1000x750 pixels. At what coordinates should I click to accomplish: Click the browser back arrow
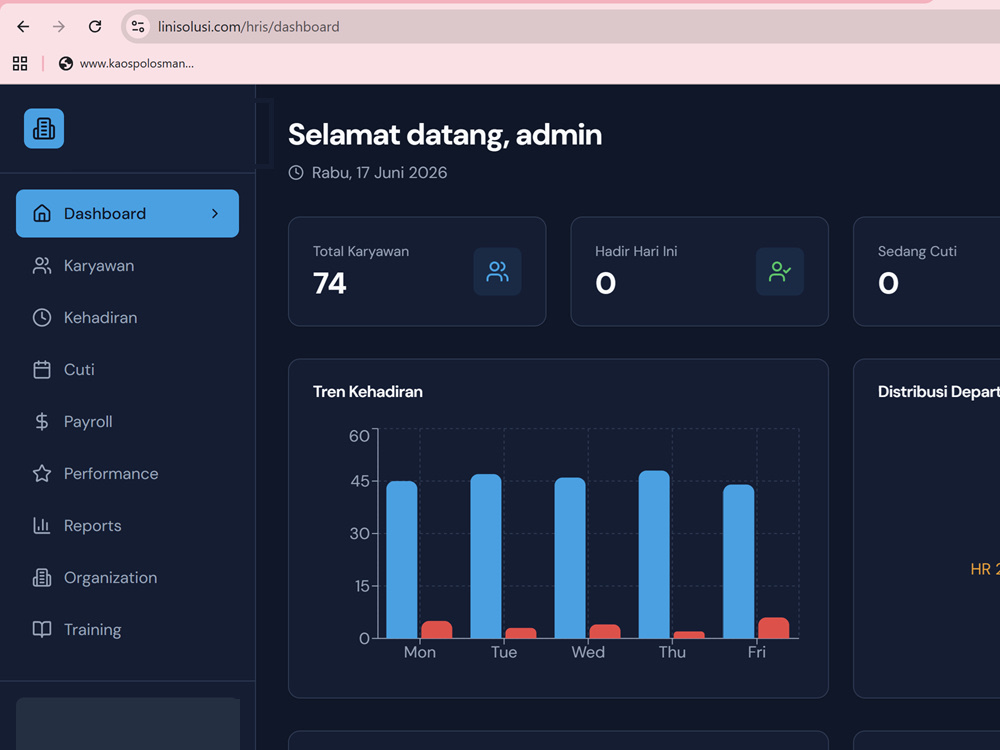pos(23,27)
